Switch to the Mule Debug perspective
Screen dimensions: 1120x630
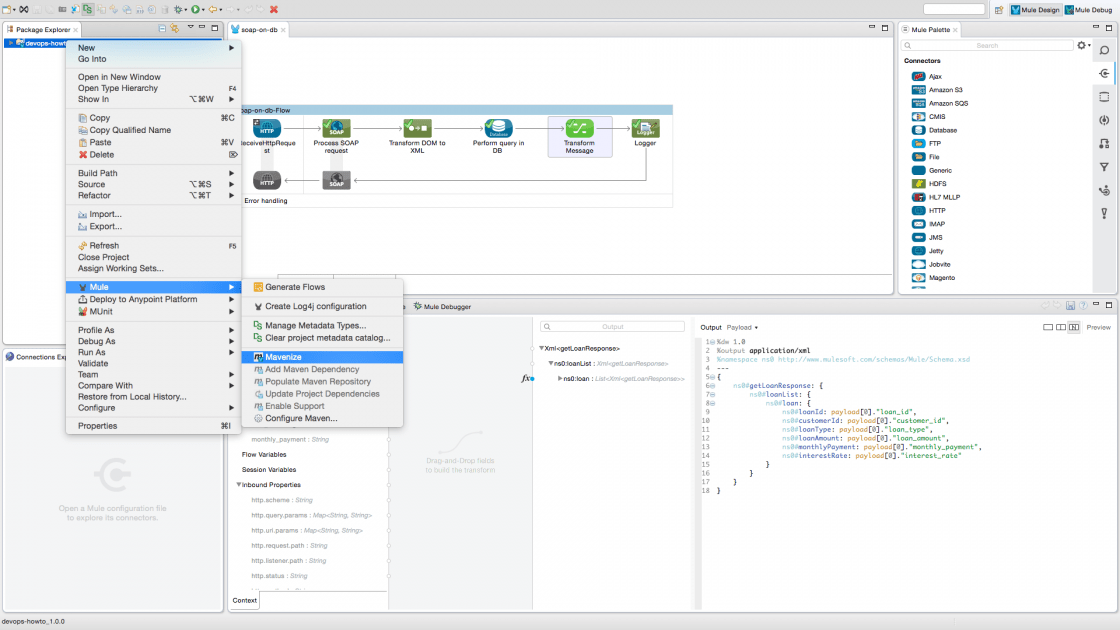(1086, 10)
